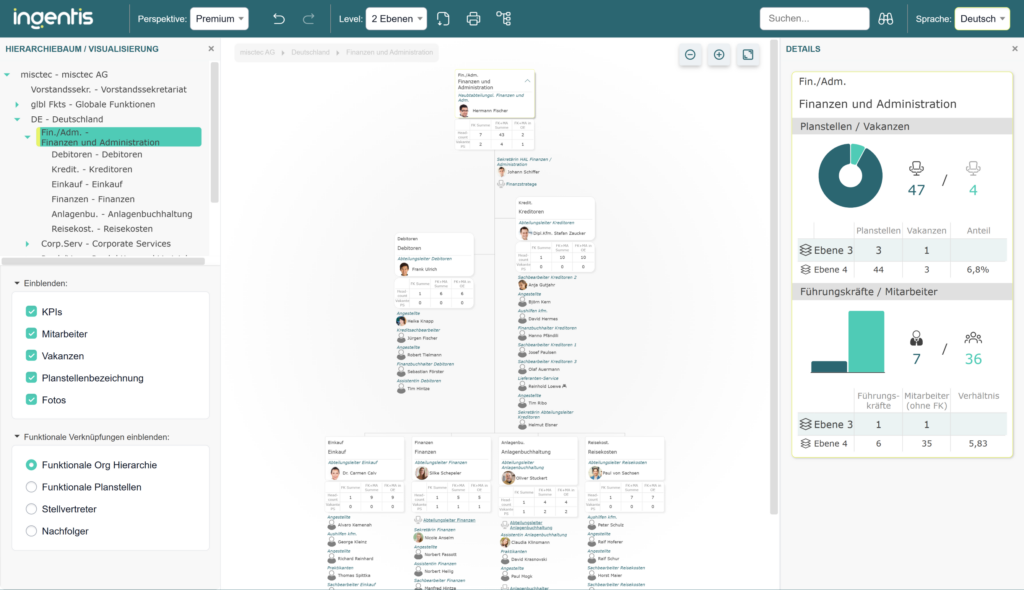The height and width of the screenshot is (590, 1024).
Task: Uncheck the Vakanzen checkbox
Action: [x=31, y=355]
